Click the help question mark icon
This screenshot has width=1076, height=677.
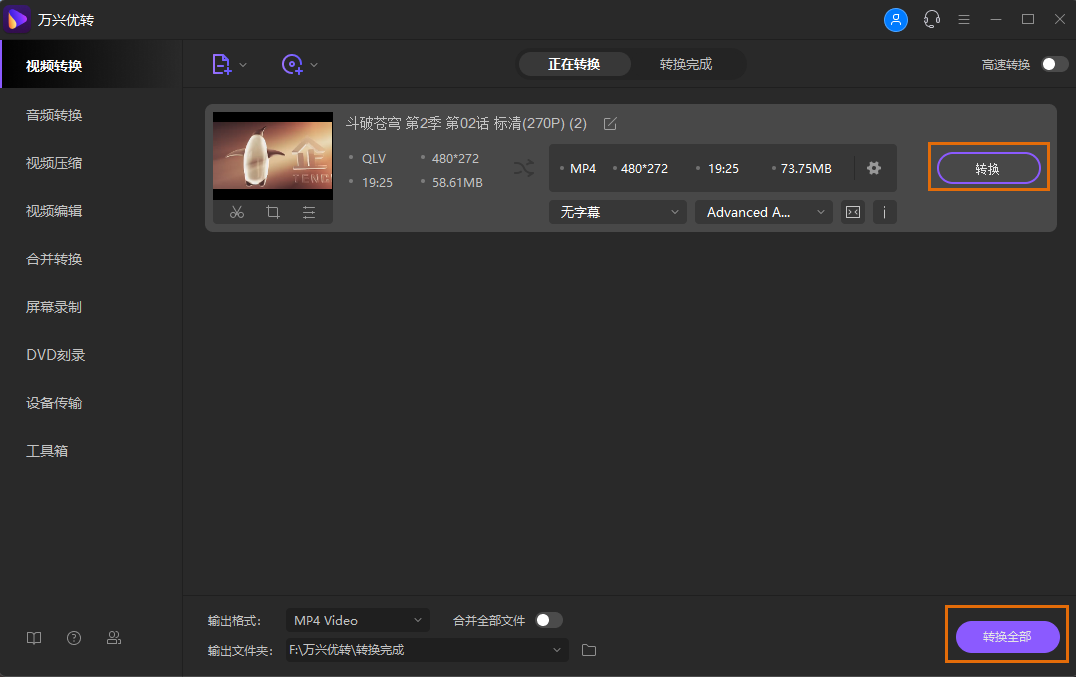73,637
